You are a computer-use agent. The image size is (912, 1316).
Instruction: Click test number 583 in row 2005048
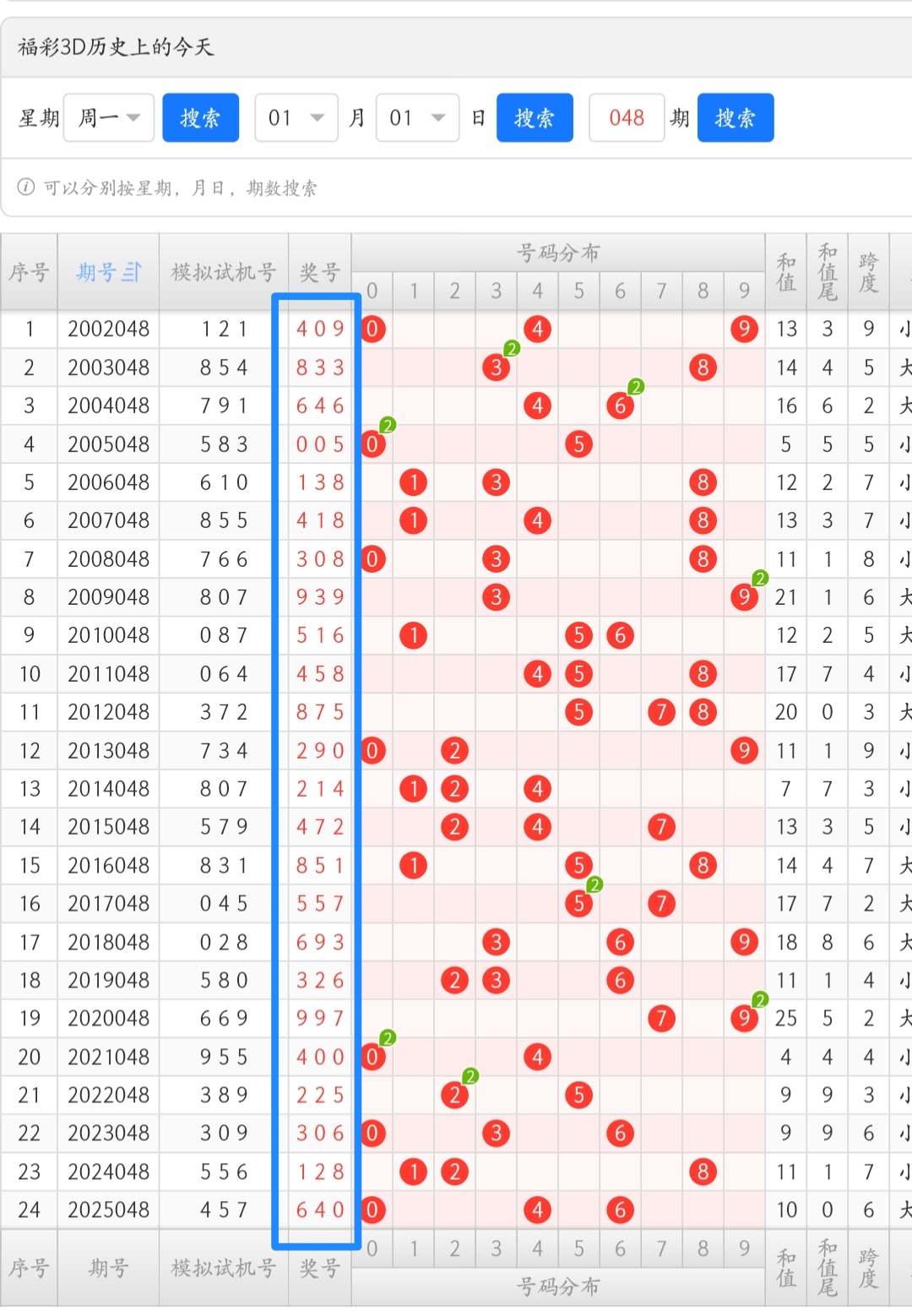coord(224,444)
